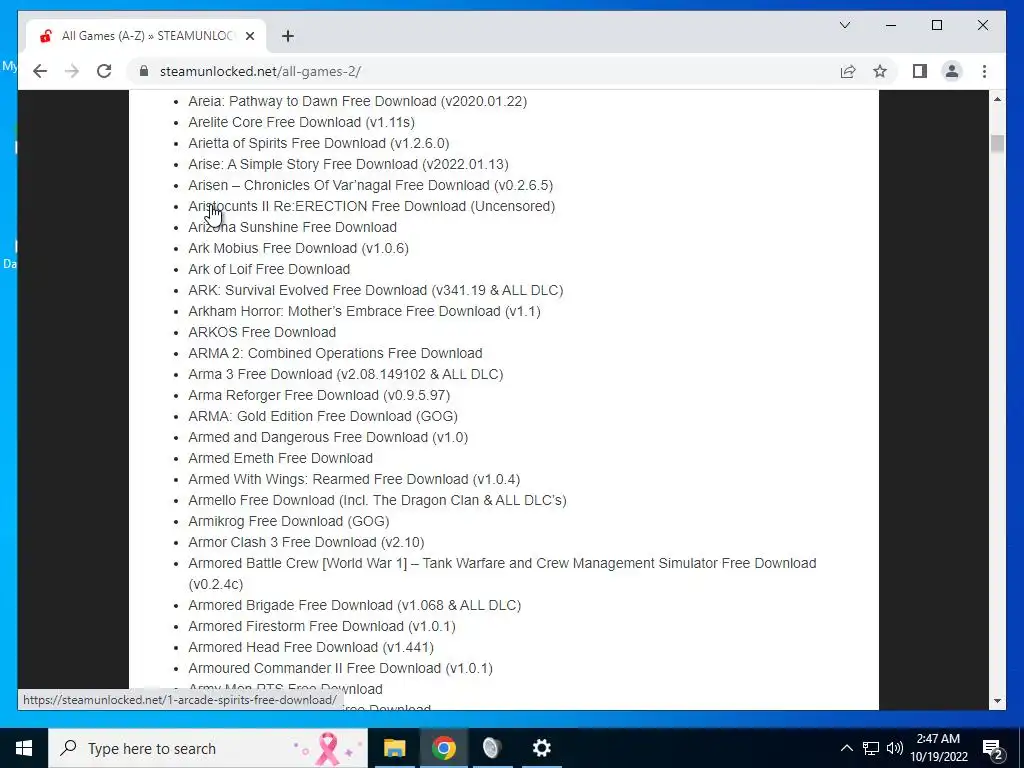Open Arma 3 Free Download link
The height and width of the screenshot is (768, 1024).
pos(345,374)
